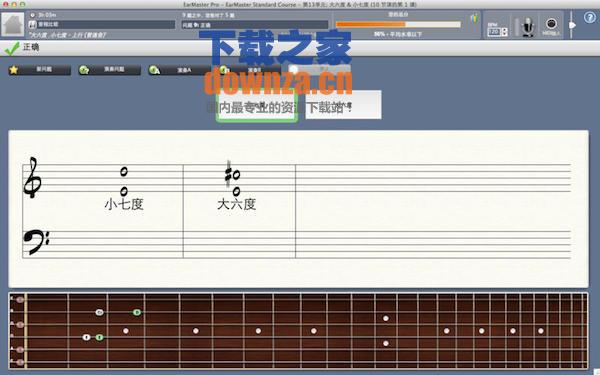
Task: Click the green checkmark next to 正确
Action: click(12, 48)
